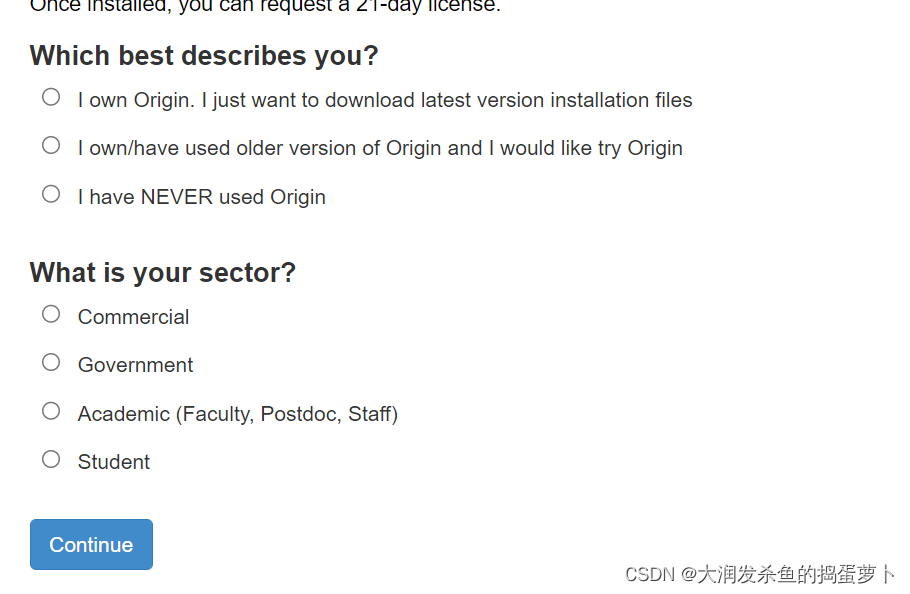Select Academic (Faculty, Postdoc, Staff) option
This screenshot has height=594, width=910.
(51, 410)
